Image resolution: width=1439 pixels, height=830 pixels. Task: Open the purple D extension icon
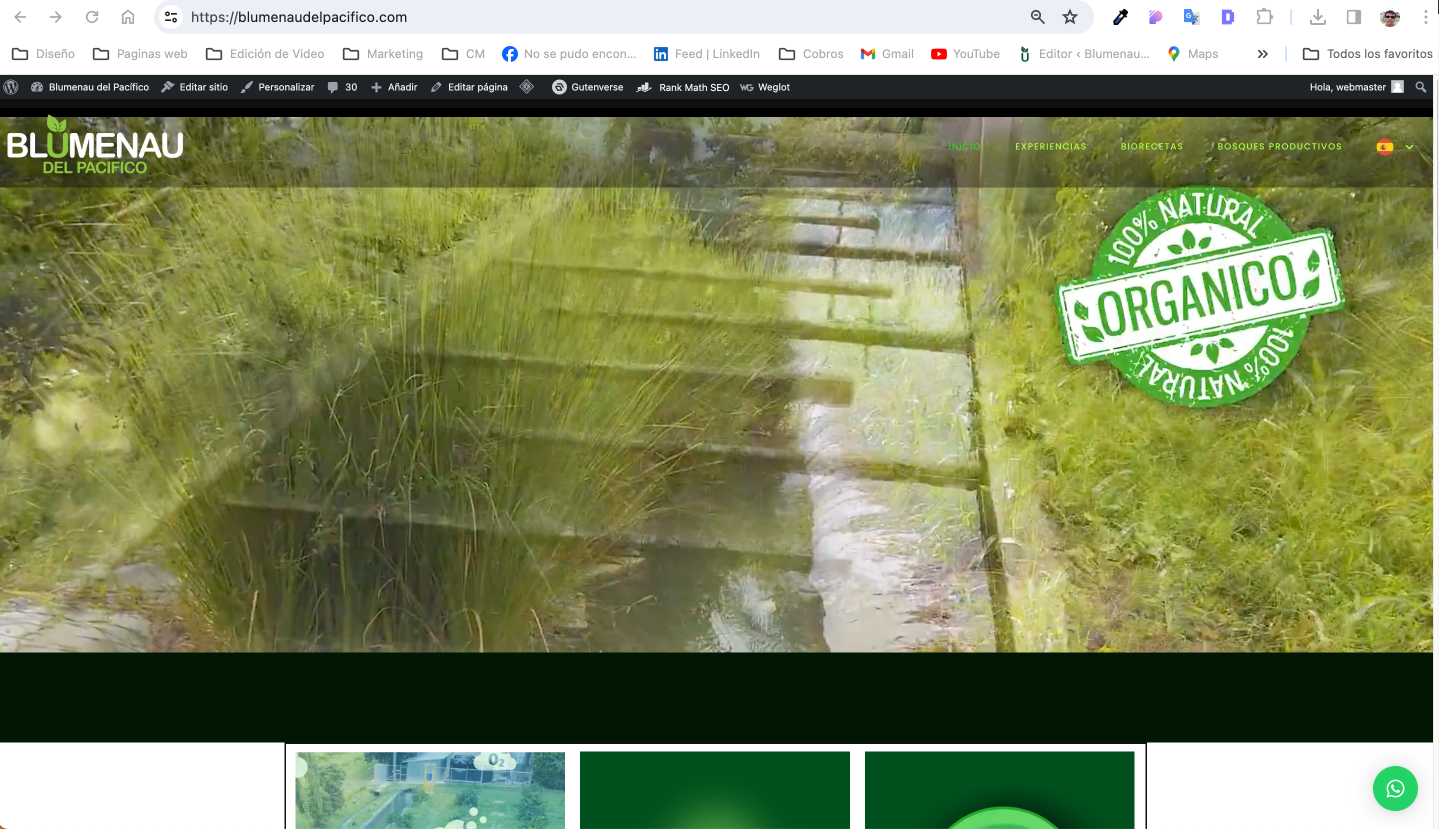(1228, 17)
